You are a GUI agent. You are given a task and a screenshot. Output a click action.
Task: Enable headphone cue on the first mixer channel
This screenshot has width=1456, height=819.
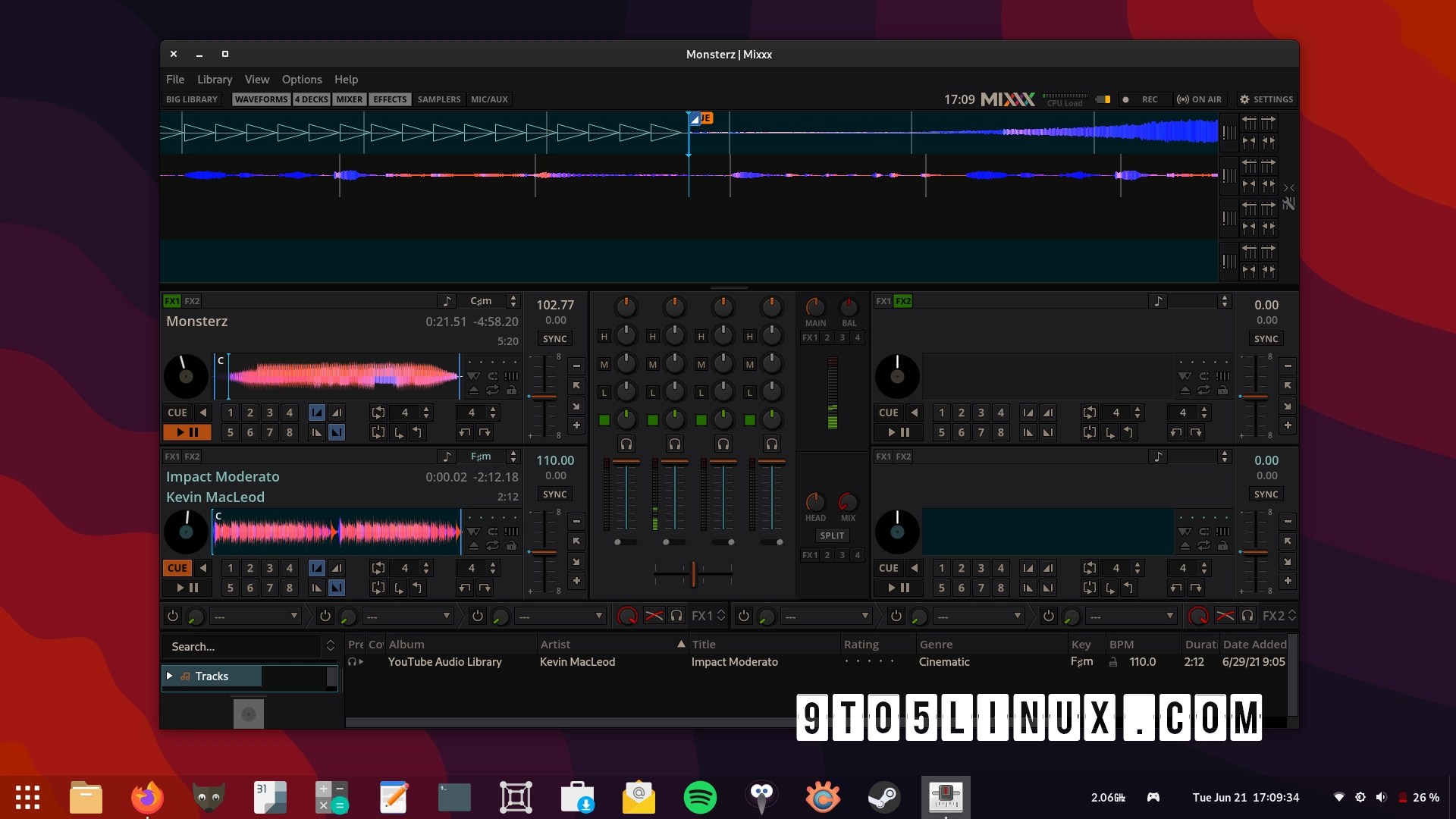coord(626,444)
